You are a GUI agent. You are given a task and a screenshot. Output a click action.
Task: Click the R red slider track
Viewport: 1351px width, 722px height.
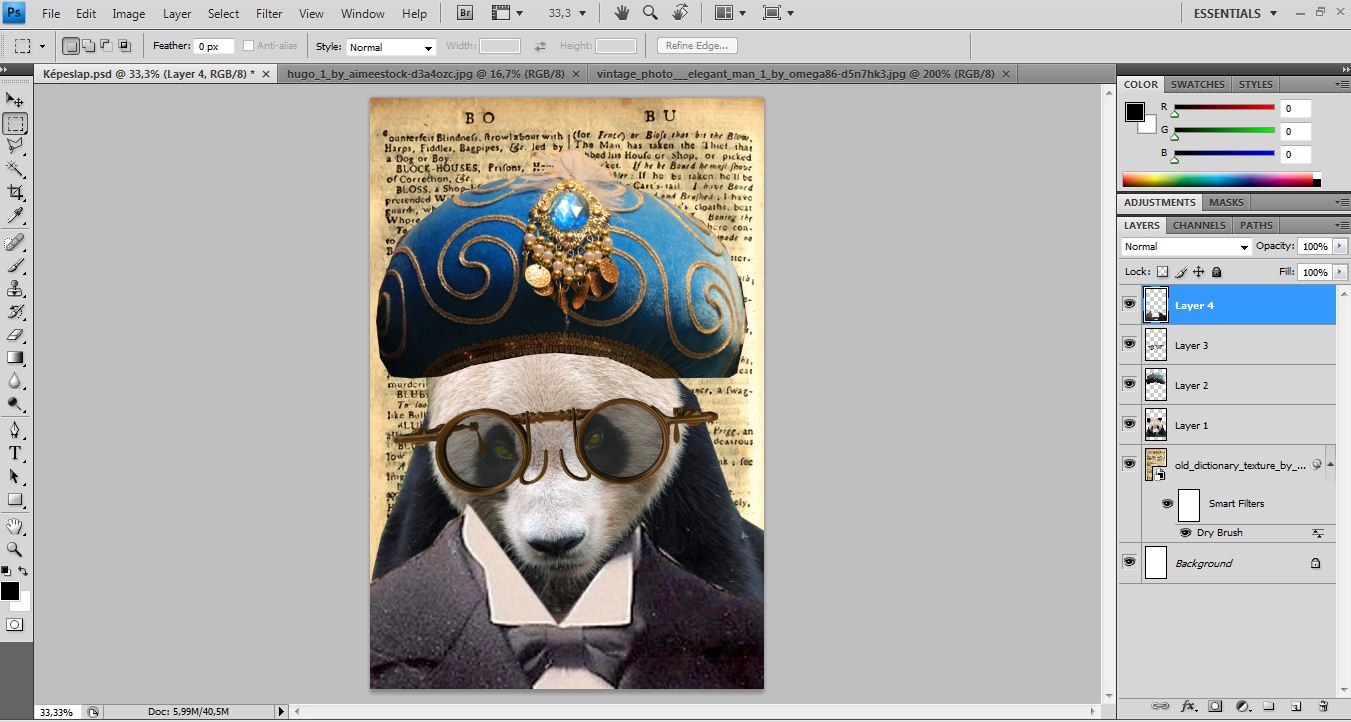1224,107
